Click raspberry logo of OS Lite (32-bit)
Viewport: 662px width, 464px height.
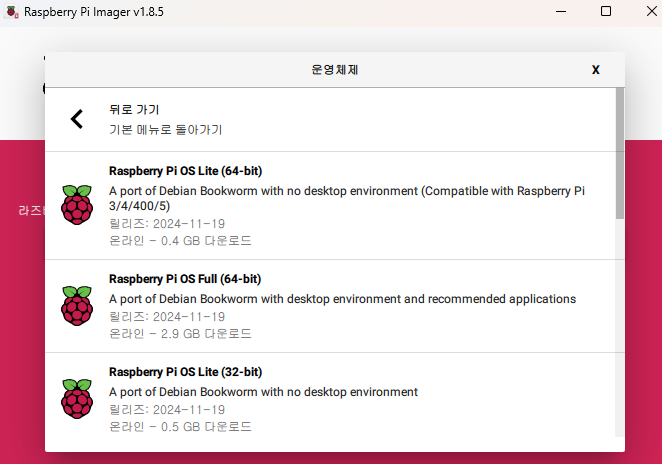point(77,399)
